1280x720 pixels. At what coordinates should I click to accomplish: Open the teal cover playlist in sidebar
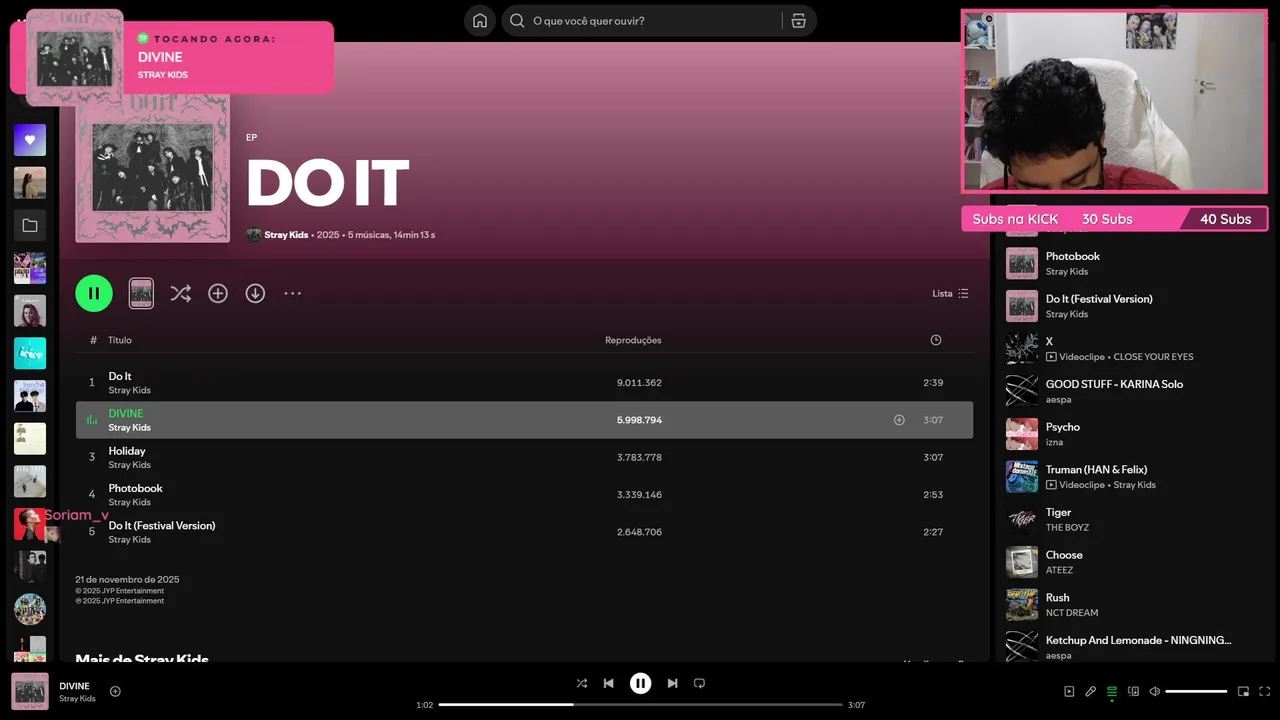[x=30, y=354]
